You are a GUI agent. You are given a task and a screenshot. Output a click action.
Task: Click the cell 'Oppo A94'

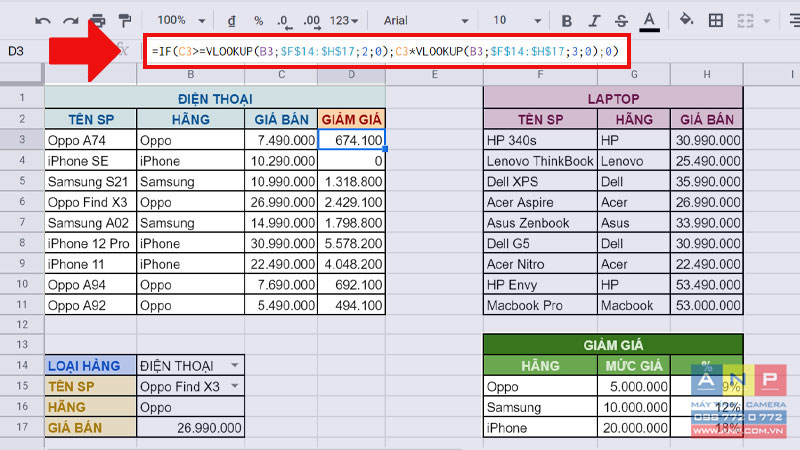click(90, 285)
